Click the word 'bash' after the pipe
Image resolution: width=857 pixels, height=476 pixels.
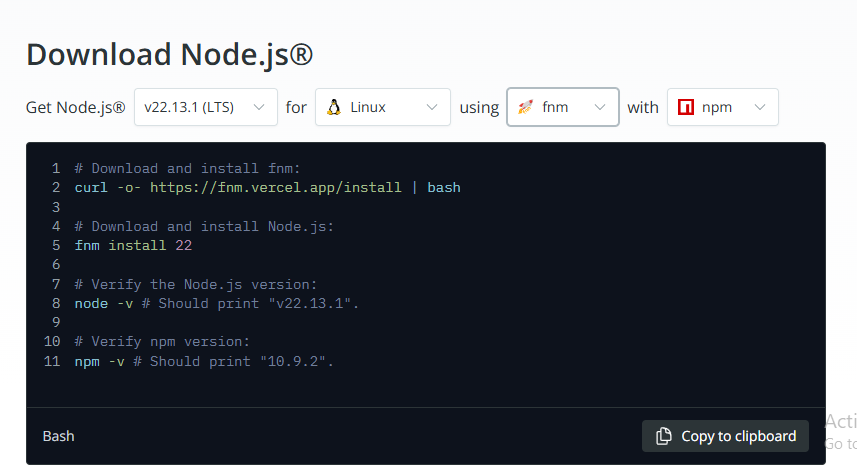tap(444, 187)
